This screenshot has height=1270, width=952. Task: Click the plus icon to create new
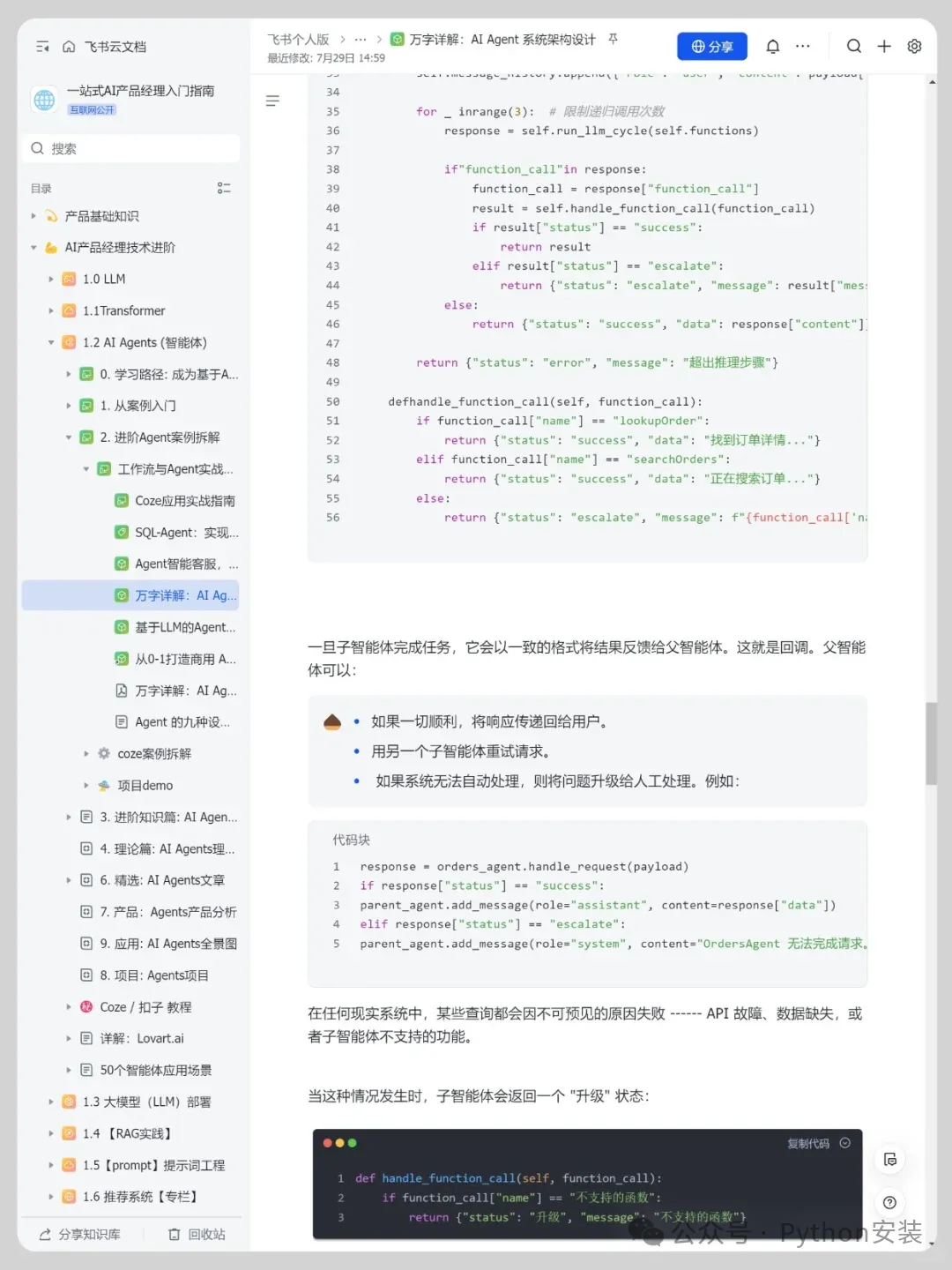[884, 47]
